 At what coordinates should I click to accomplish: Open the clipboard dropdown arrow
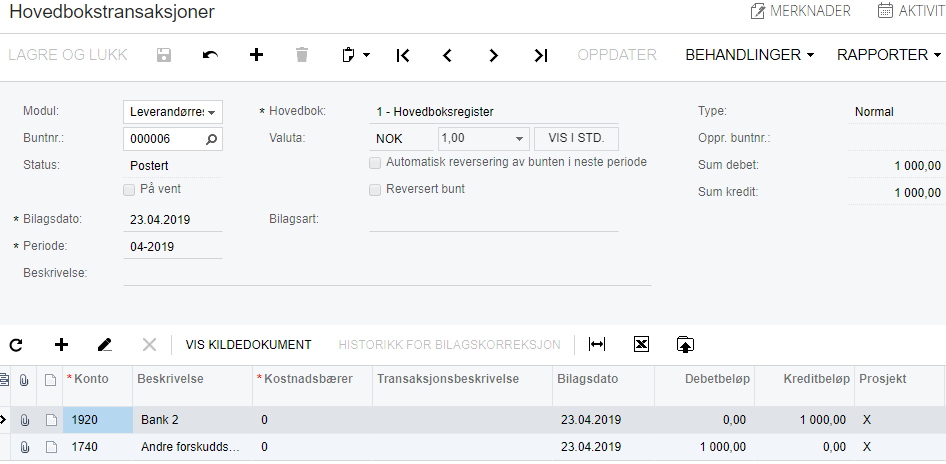pyautogui.click(x=367, y=56)
